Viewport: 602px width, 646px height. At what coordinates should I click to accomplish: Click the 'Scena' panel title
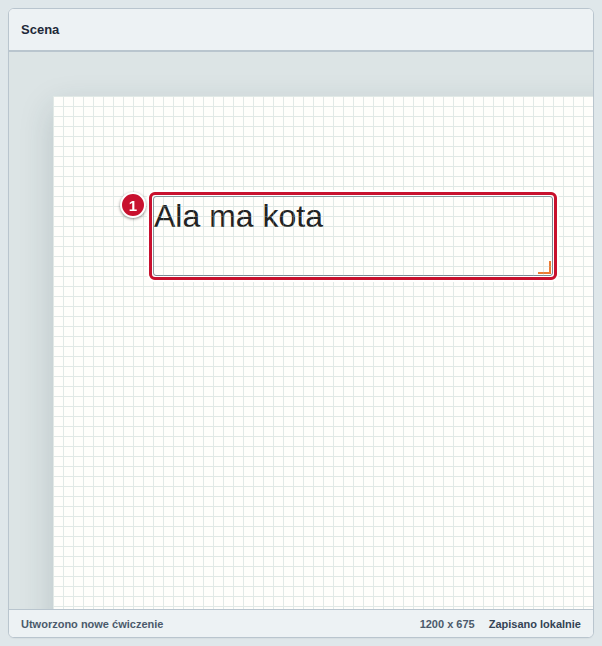tap(40, 30)
